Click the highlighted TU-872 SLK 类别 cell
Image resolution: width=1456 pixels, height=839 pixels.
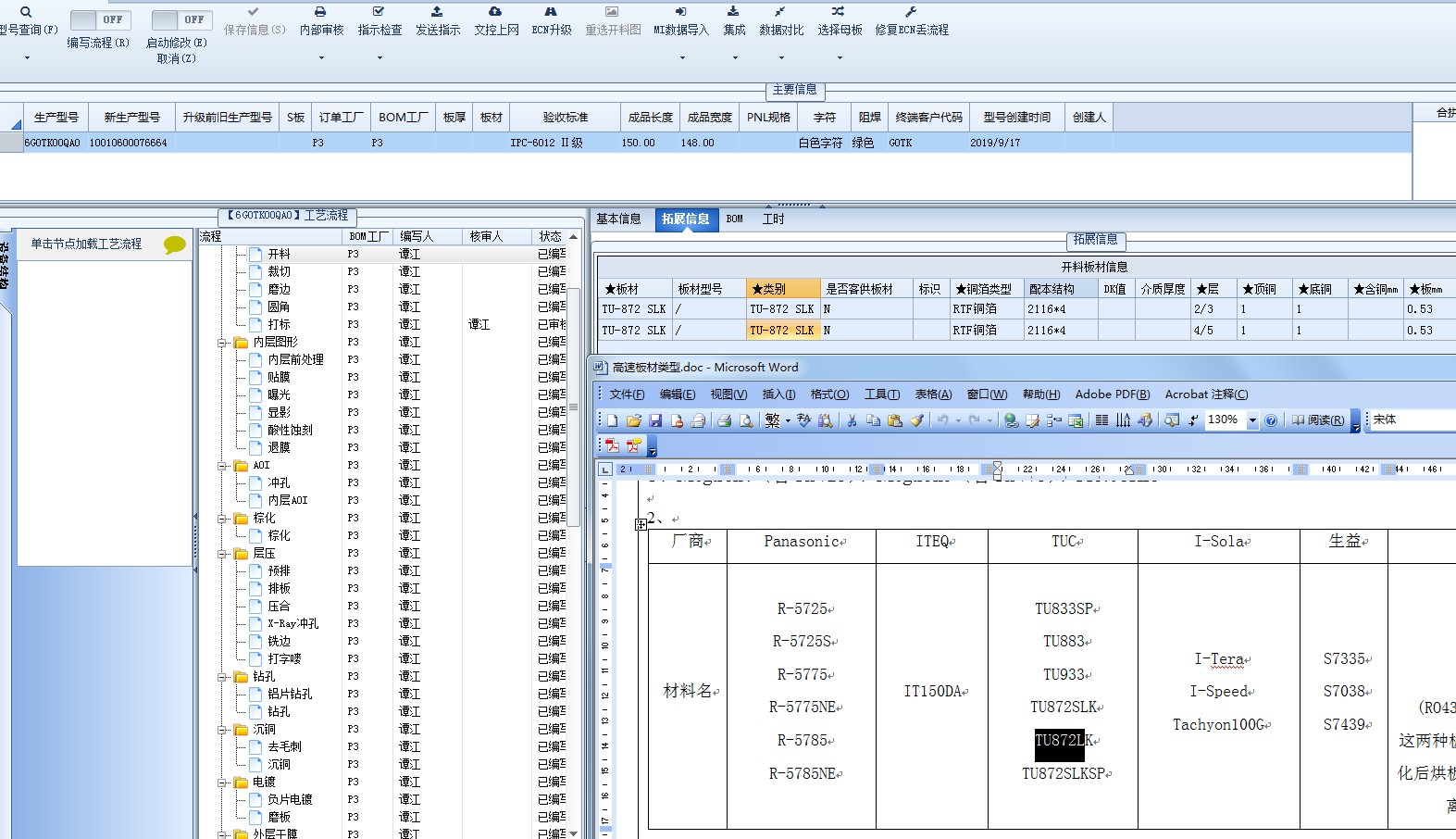[x=782, y=331]
